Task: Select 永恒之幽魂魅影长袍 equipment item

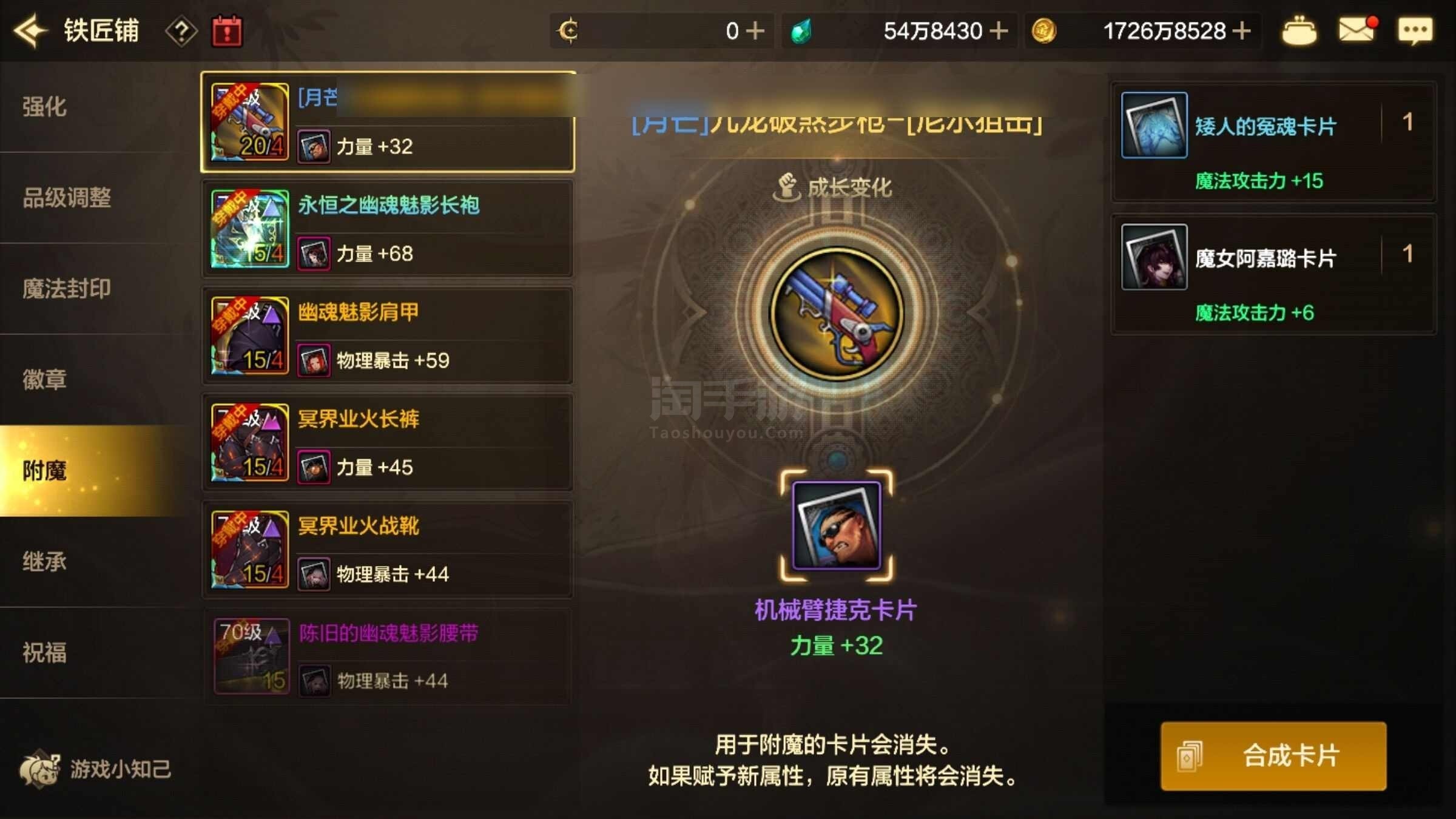Action: point(388,229)
